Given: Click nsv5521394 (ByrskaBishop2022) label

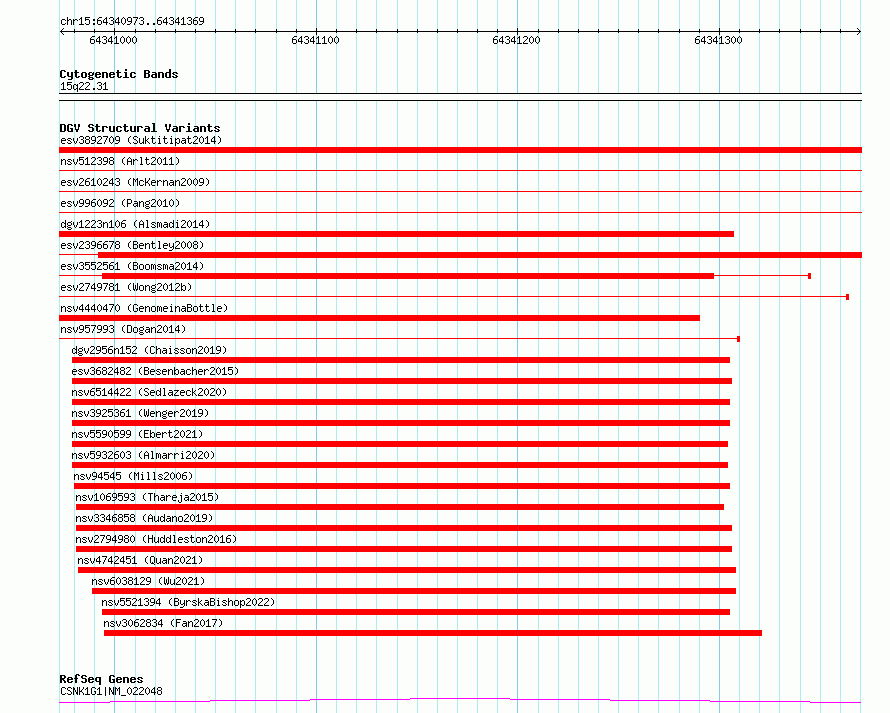Looking at the screenshot, I should [x=188, y=602].
